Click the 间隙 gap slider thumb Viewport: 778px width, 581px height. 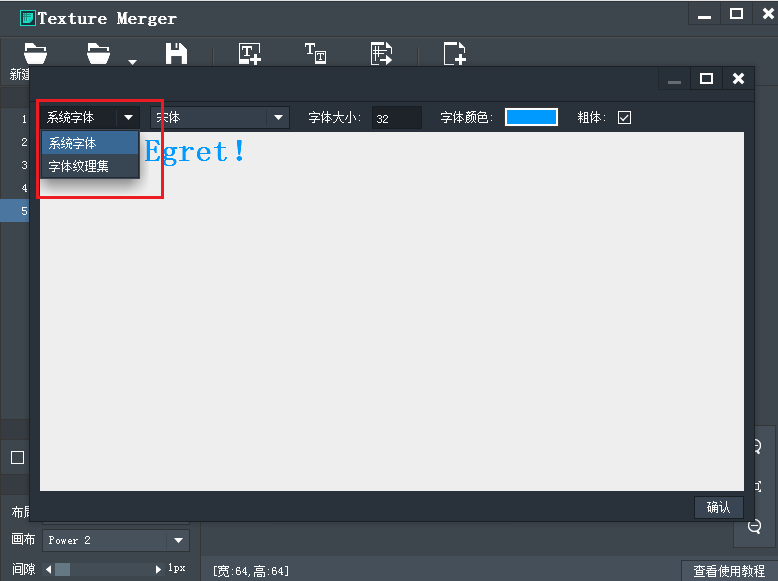click(63, 569)
